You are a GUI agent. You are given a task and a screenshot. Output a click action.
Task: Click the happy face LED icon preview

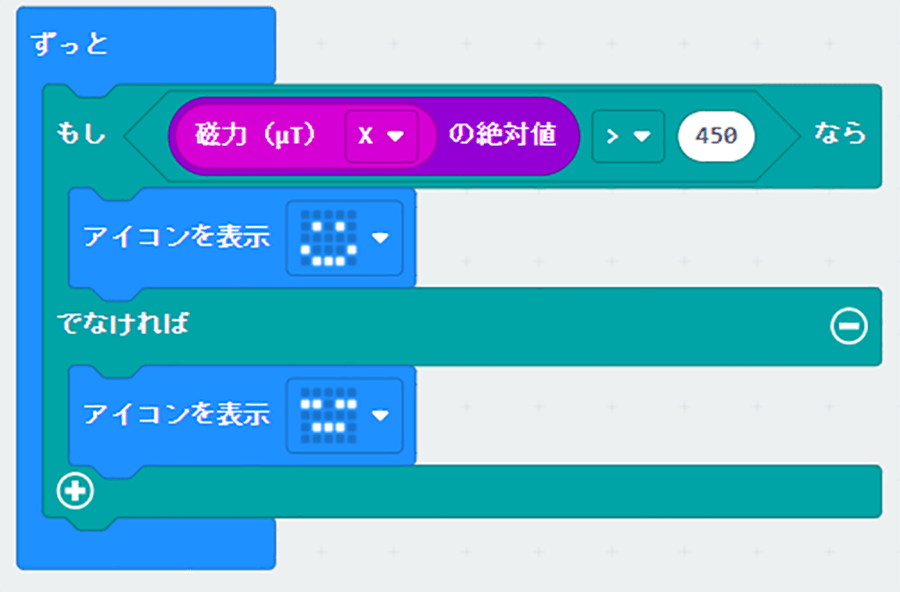329,238
